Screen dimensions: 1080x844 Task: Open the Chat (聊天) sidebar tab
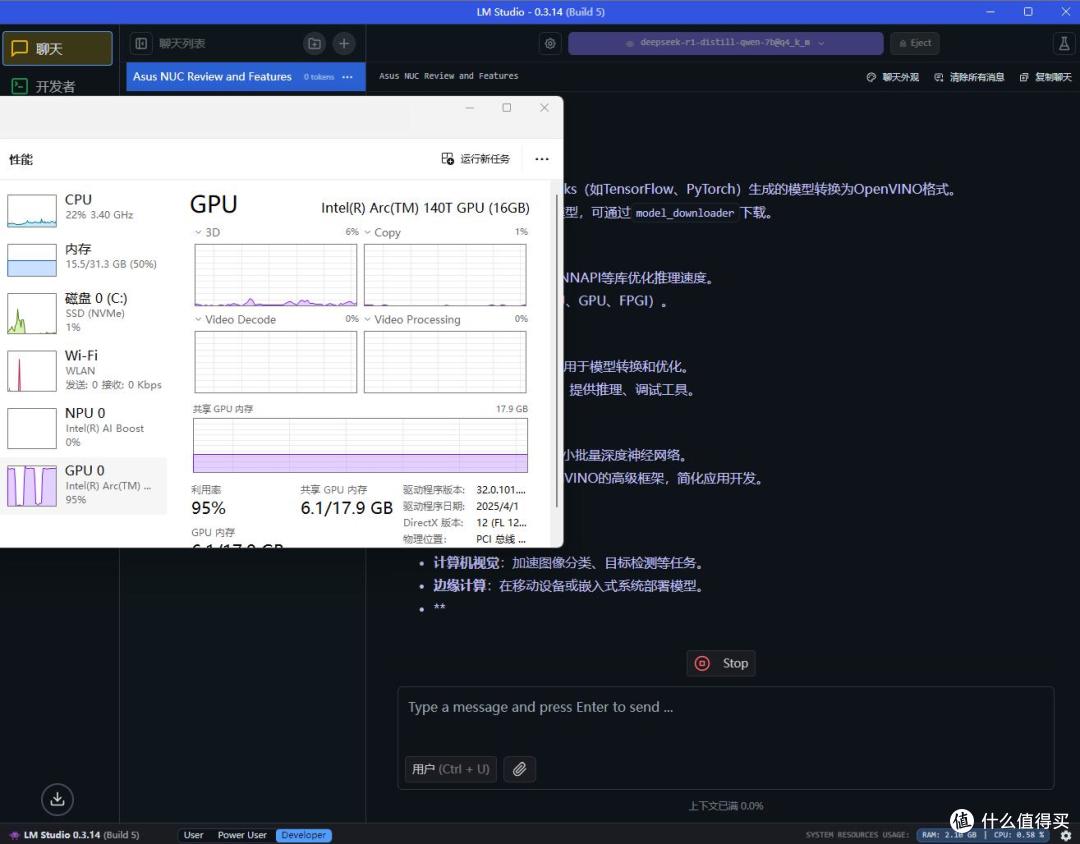pyautogui.click(x=57, y=48)
